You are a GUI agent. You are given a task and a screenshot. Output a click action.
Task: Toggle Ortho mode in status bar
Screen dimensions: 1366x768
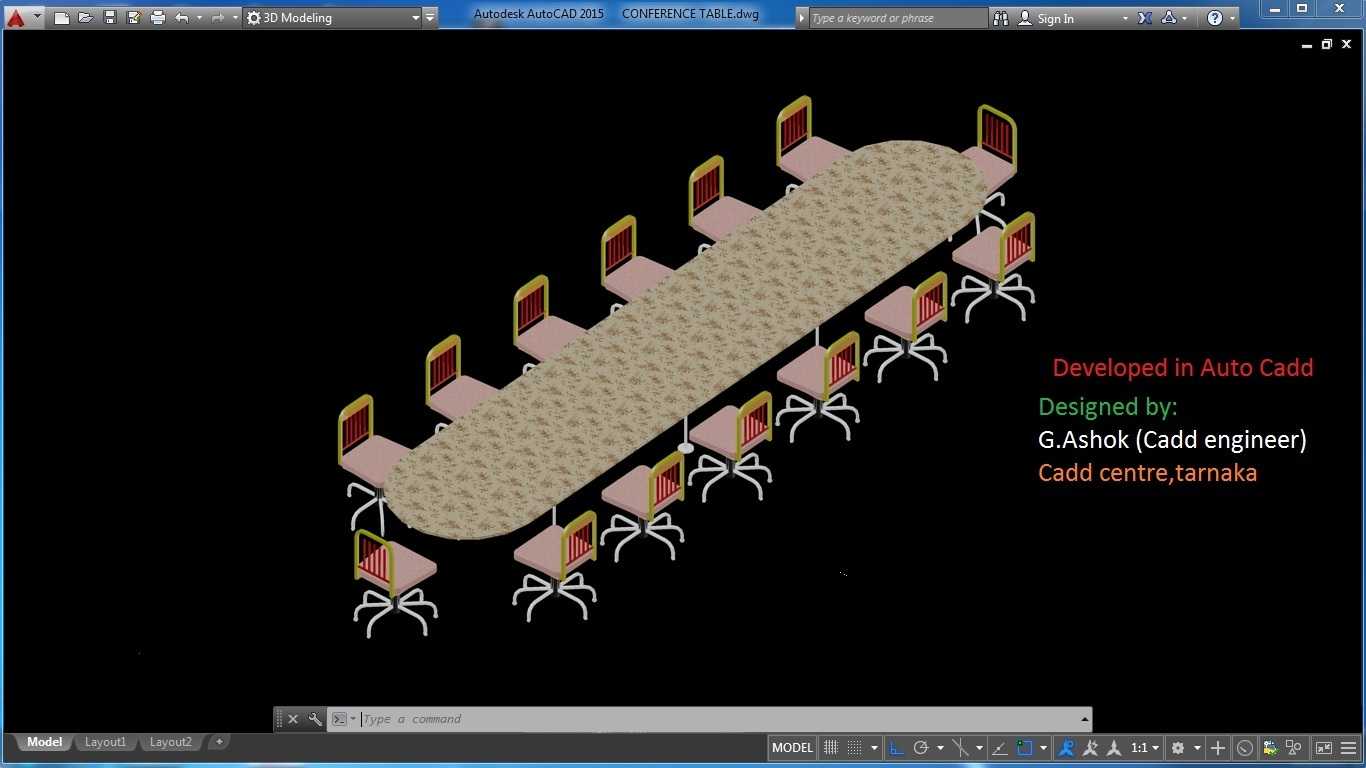coord(897,747)
